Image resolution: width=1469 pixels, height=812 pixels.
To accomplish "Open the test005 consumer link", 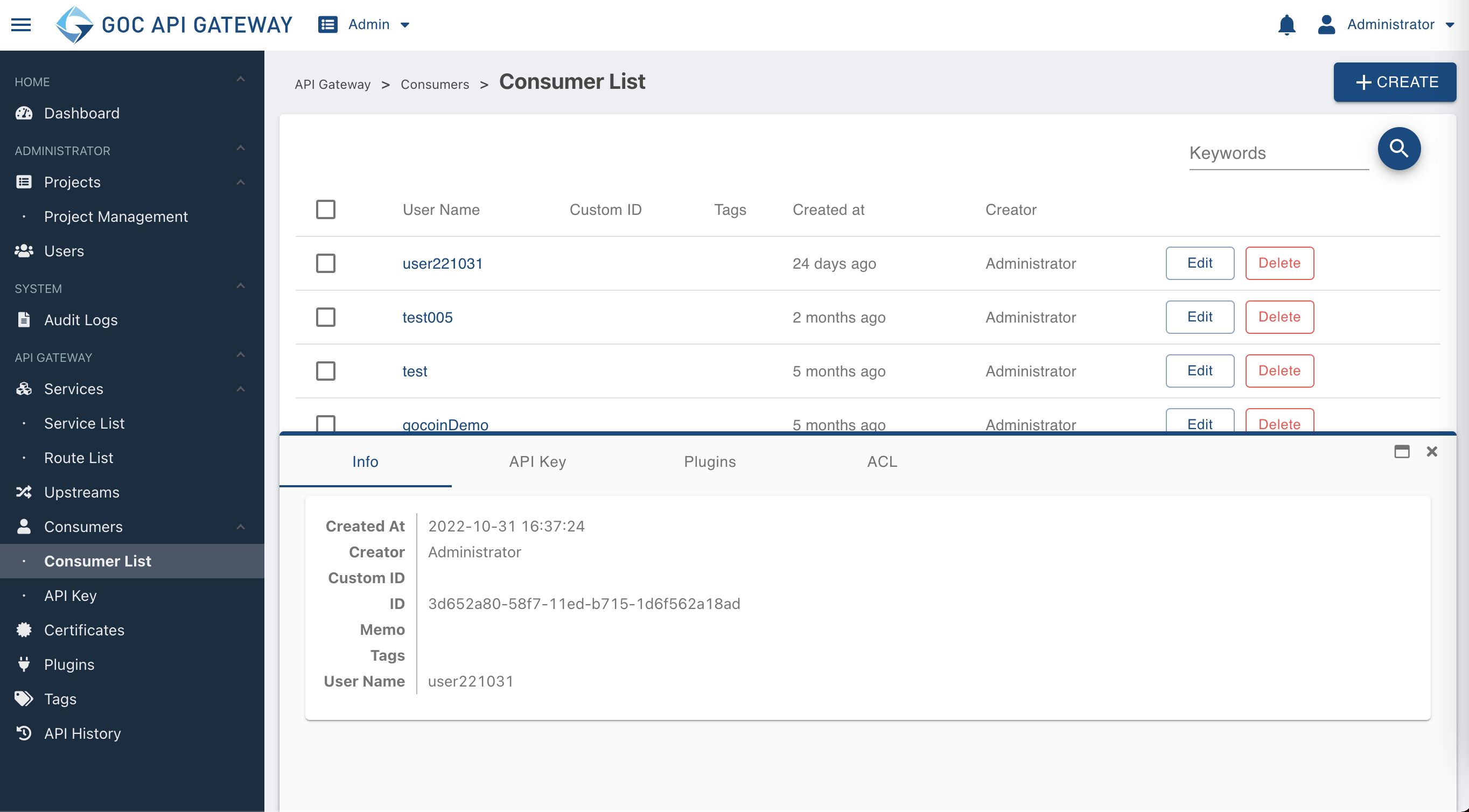I will pos(428,317).
